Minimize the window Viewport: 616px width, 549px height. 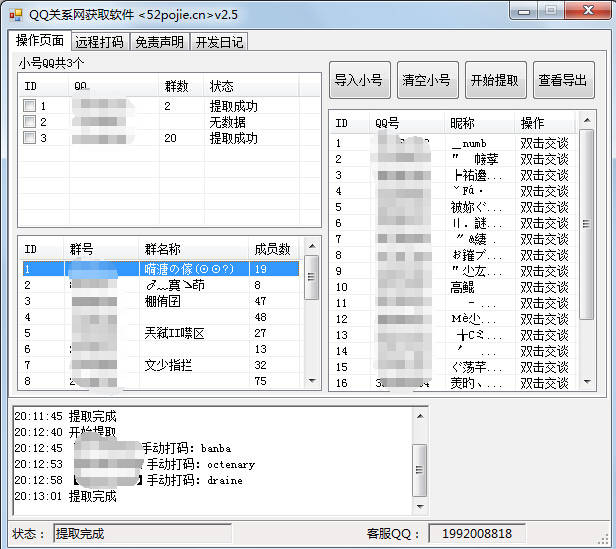[523, 11]
